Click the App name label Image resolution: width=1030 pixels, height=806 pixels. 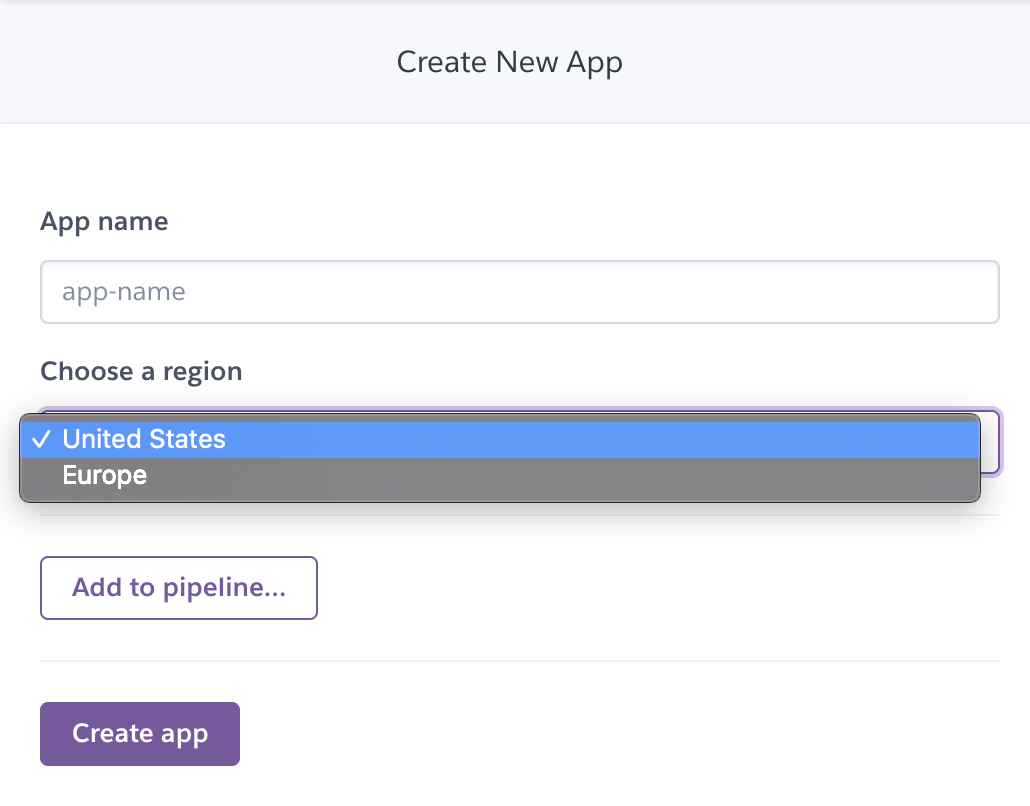pos(104,221)
